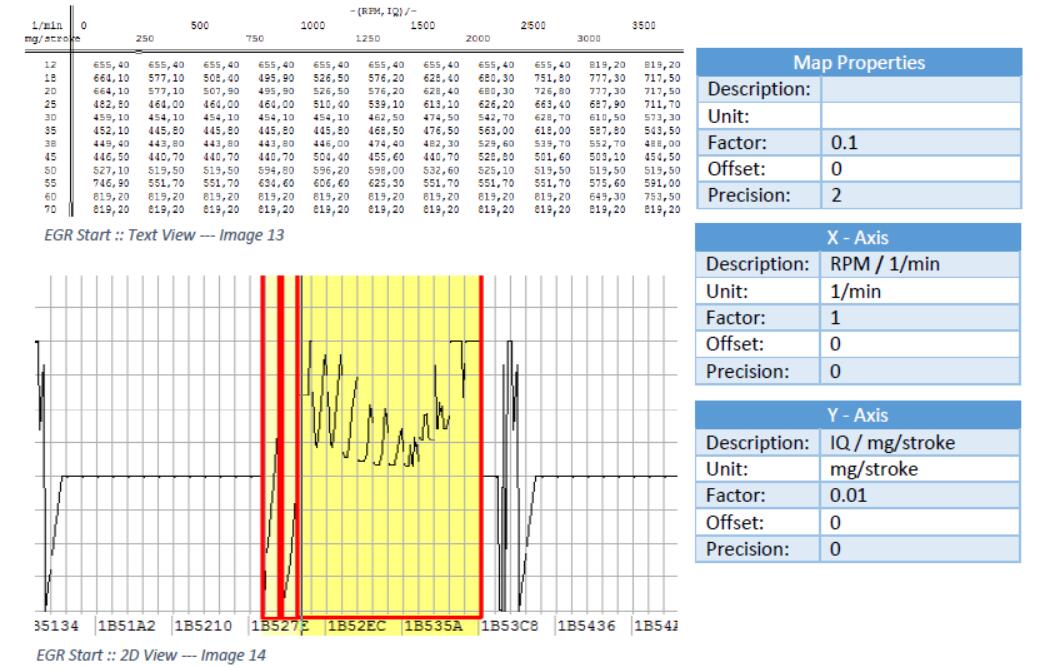This screenshot has height=668, width=1039.
Task: Click address label 1B52EC on graph axis
Action: point(356,626)
